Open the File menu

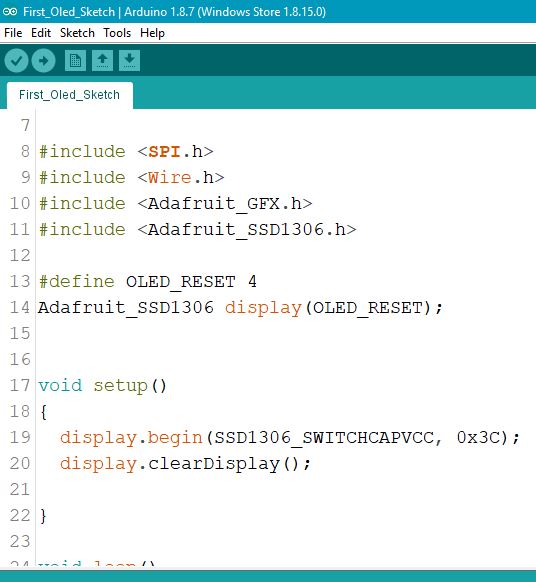pyautogui.click(x=13, y=33)
